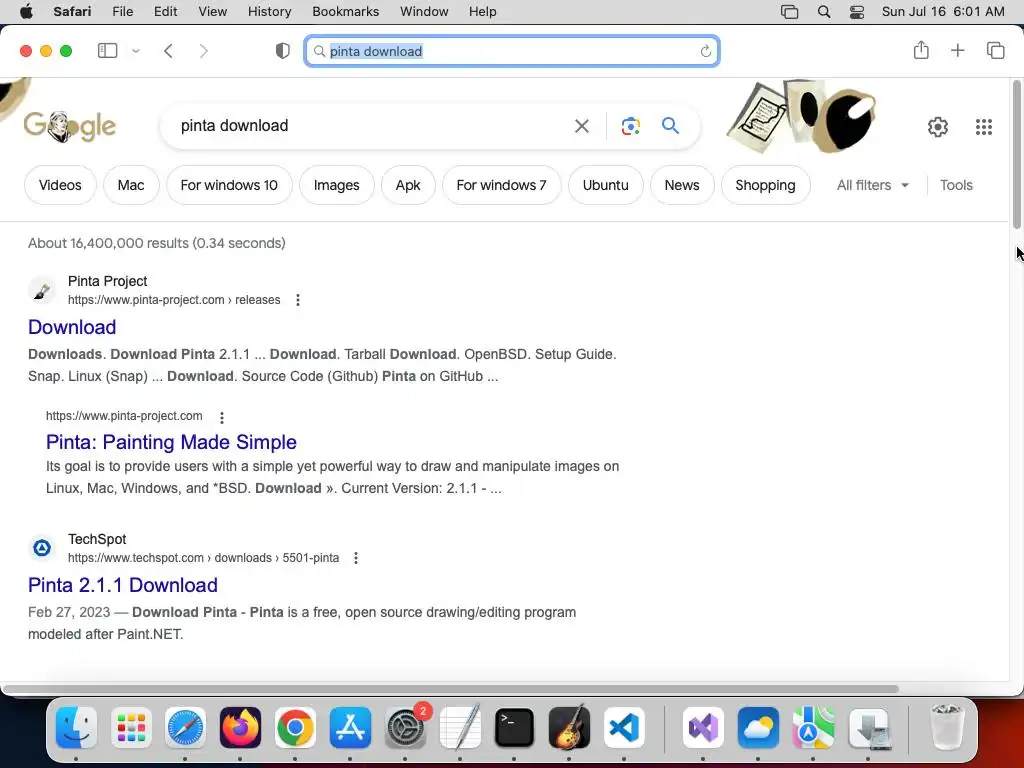The width and height of the screenshot is (1024, 768).
Task: Click the vertical page scrollbar
Action: (1017, 154)
